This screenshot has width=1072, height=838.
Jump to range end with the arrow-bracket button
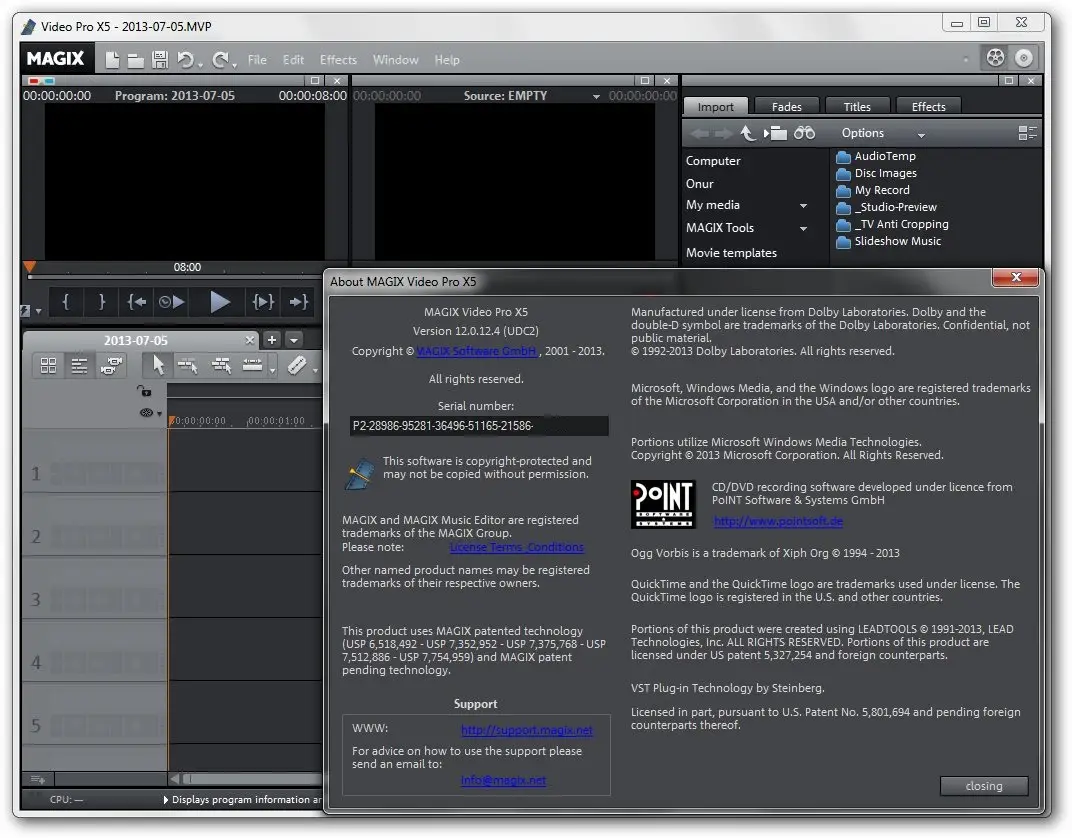click(x=299, y=301)
